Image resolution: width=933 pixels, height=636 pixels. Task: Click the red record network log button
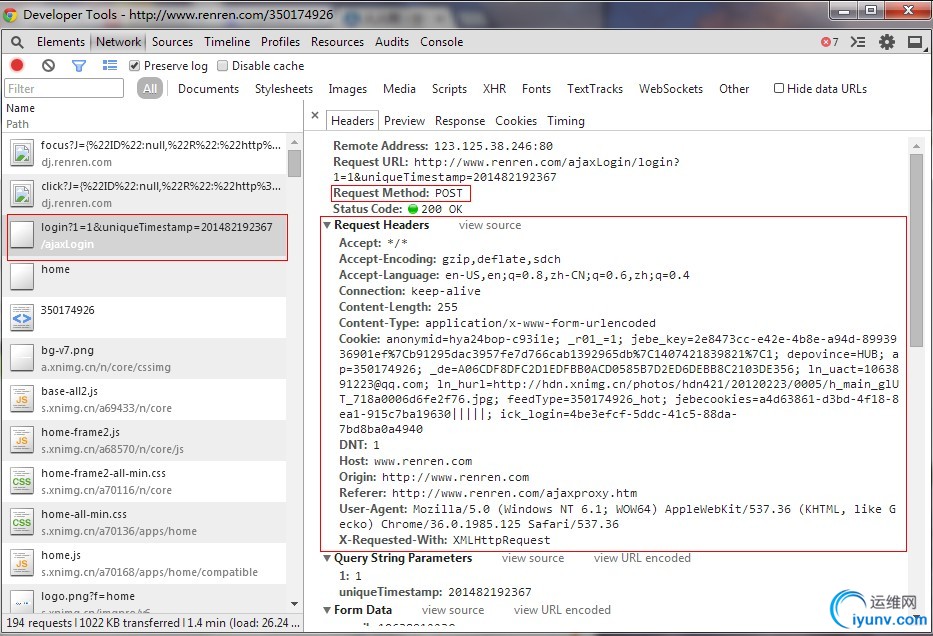tap(17, 65)
